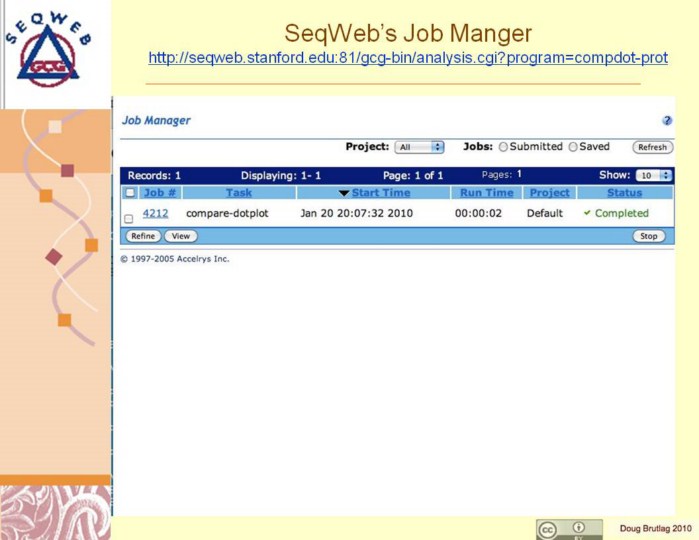Screen dimensions: 699x540
Task: Click the Refine button
Action: click(142, 236)
